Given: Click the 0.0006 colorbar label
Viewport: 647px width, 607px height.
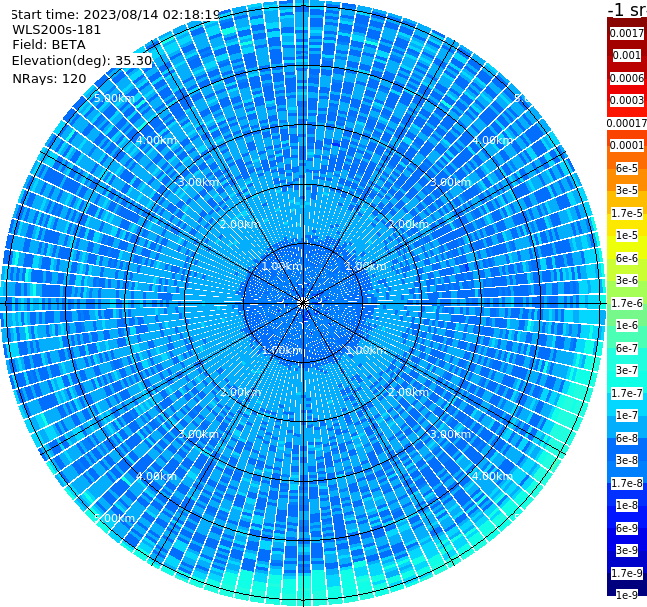Looking at the screenshot, I should pyautogui.click(x=627, y=78).
